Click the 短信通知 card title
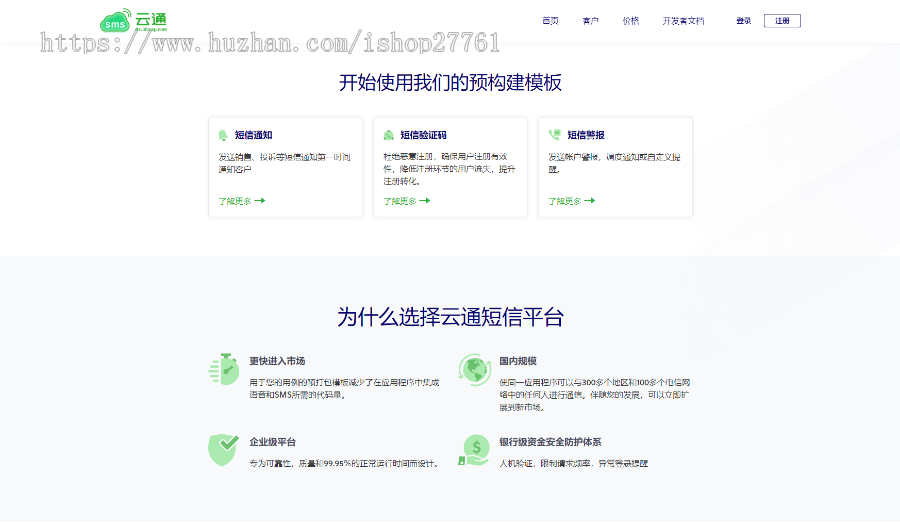The width and height of the screenshot is (900, 523). tap(254, 135)
